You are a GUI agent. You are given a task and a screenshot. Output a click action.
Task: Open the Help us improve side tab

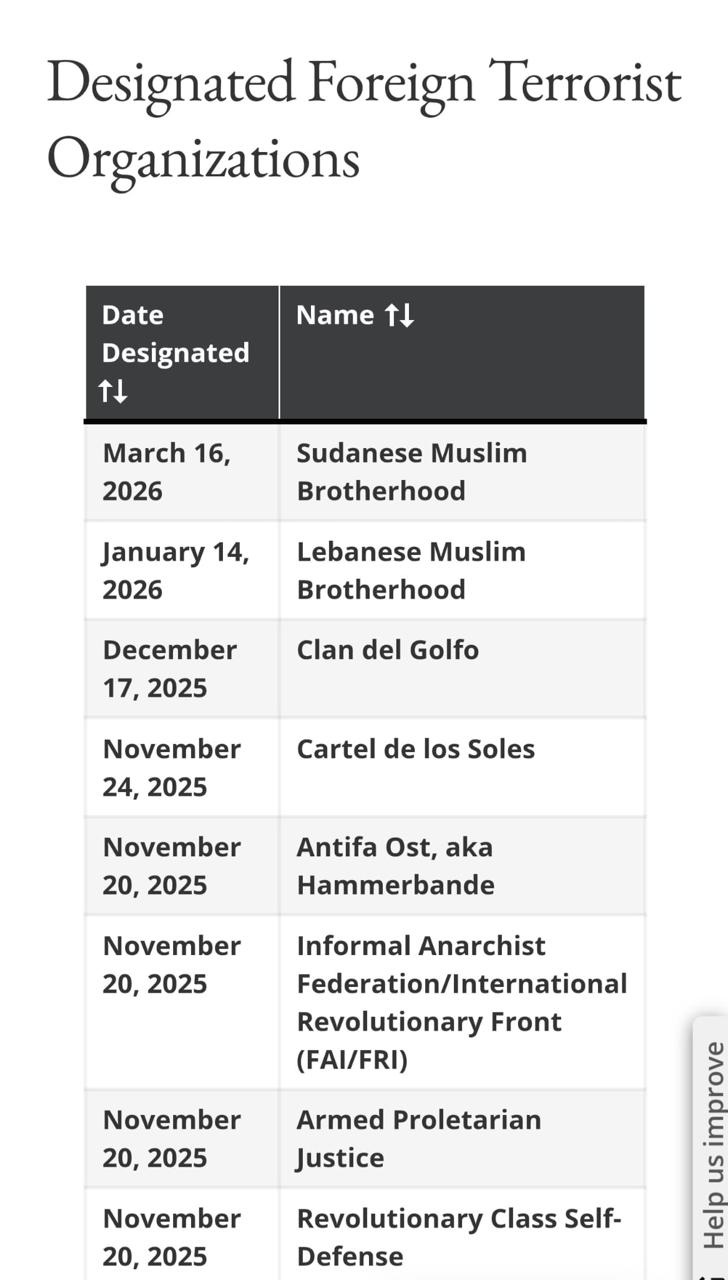tap(712, 1145)
